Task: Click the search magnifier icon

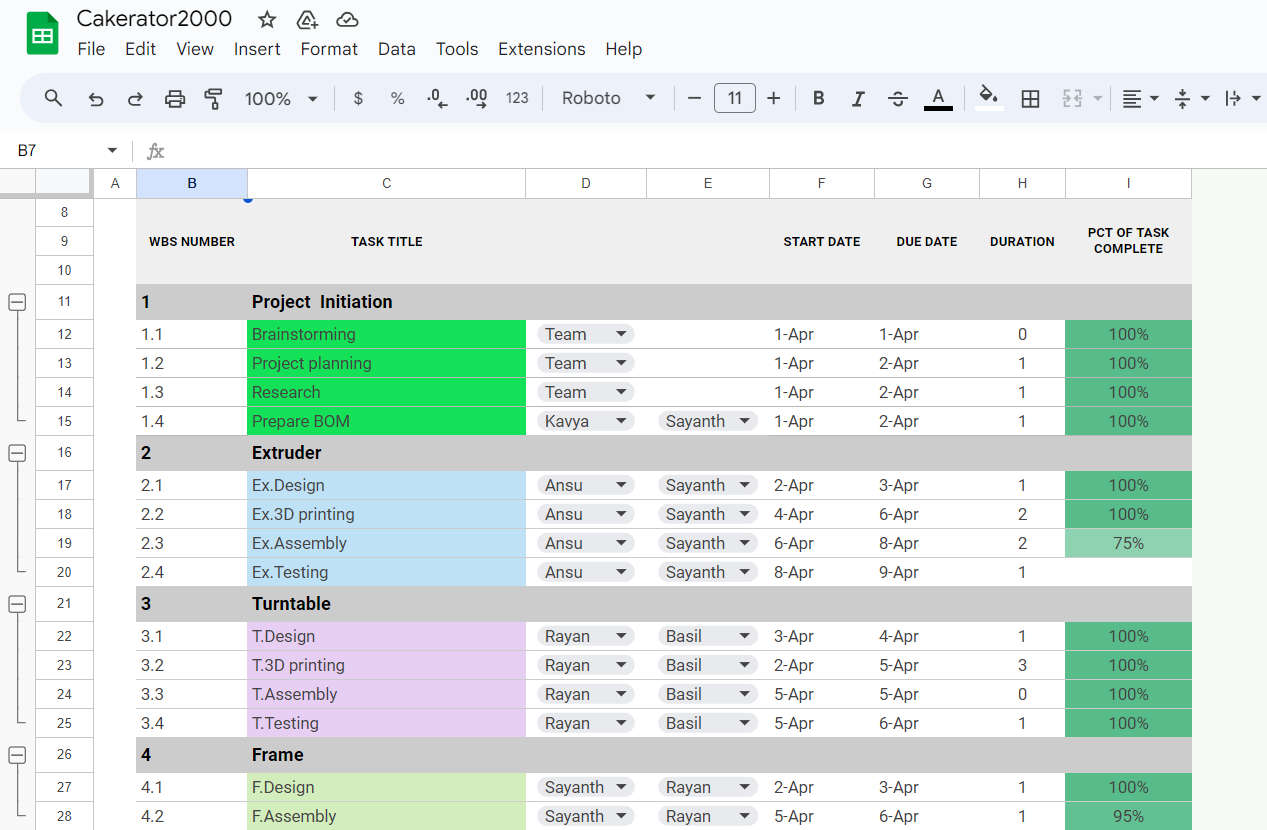Action: 54,98
